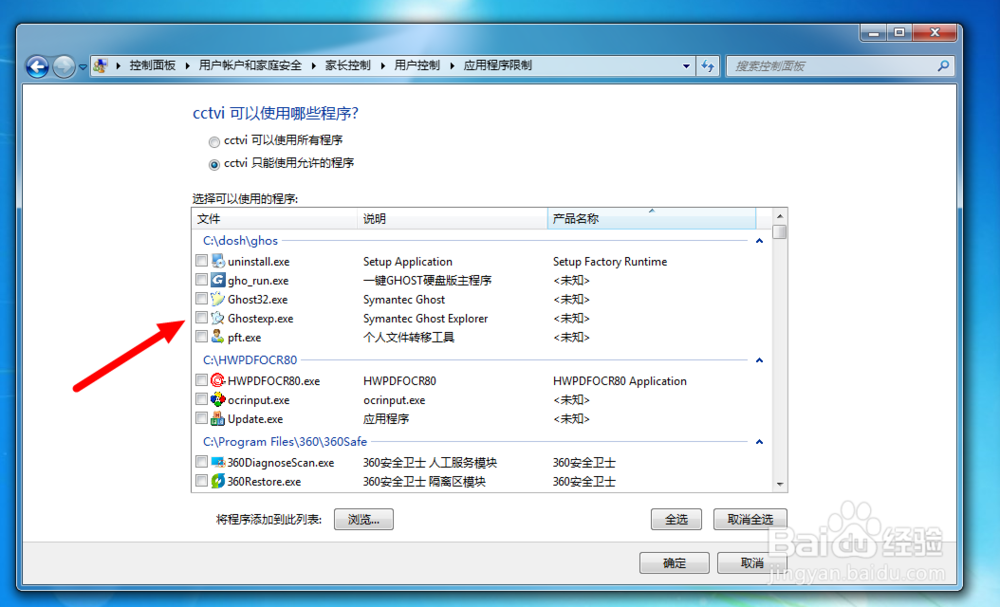This screenshot has height=607, width=1000.
Task: Check the 360DiagnoseScan.exe checkbox
Action: [202, 462]
